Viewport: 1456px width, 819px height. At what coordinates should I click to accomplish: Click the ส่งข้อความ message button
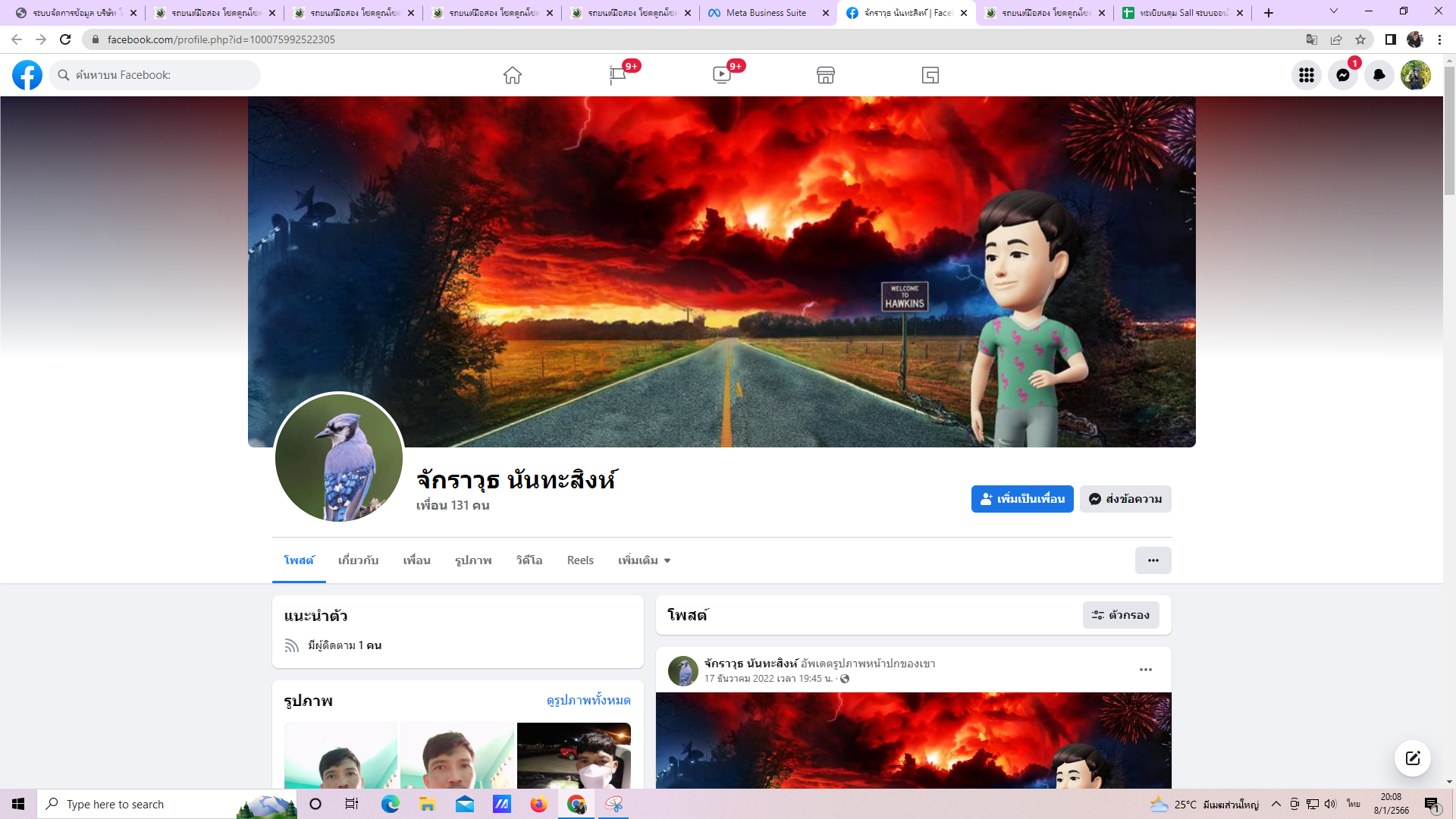click(x=1125, y=499)
